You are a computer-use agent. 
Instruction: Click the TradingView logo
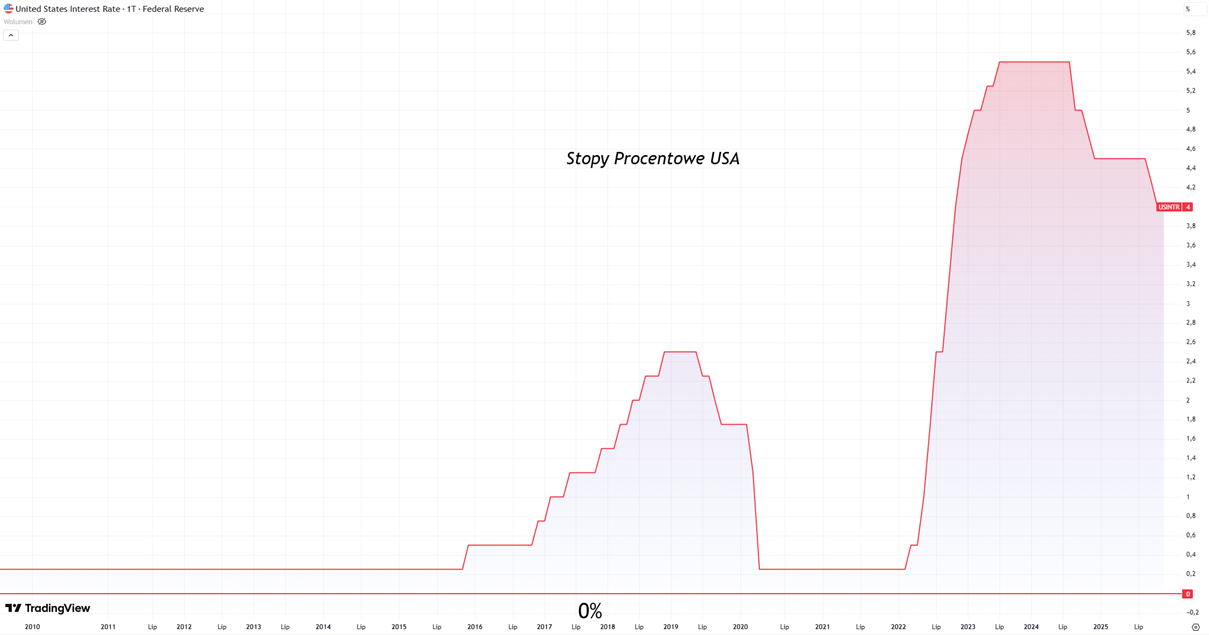[48, 608]
